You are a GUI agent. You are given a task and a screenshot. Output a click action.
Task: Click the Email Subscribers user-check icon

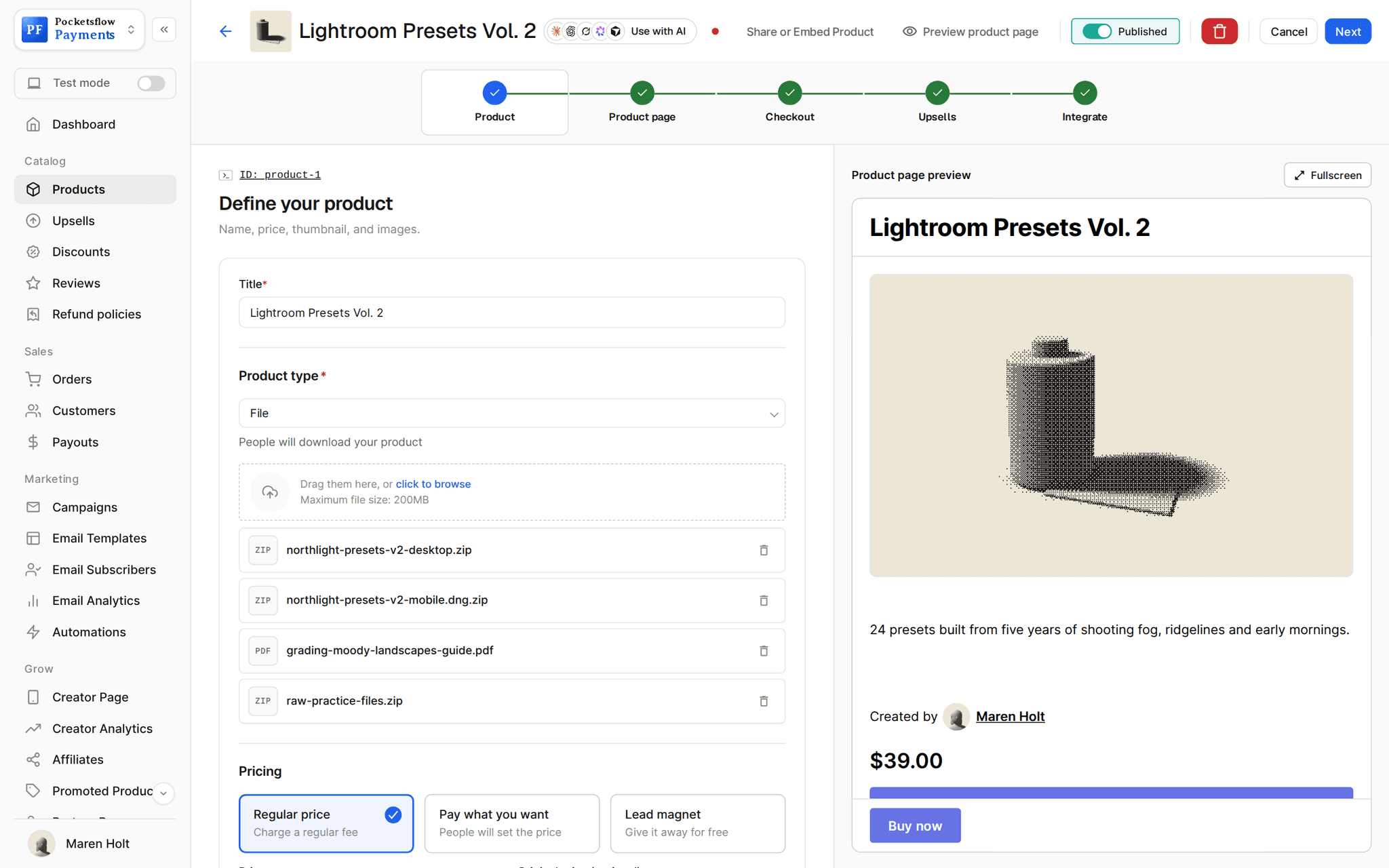pos(33,570)
